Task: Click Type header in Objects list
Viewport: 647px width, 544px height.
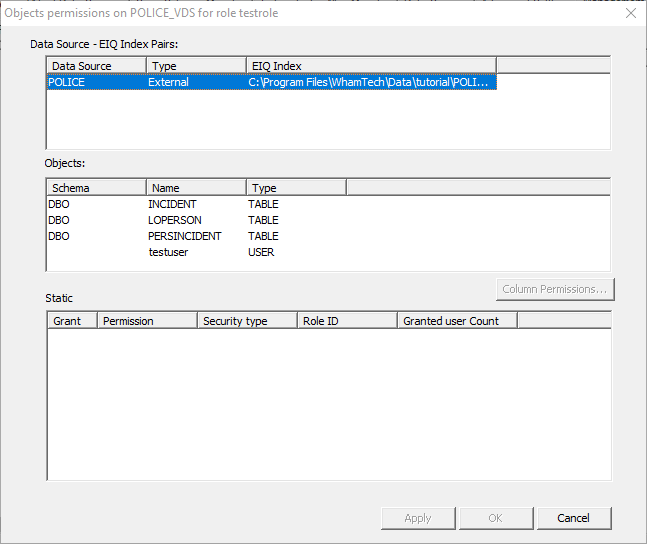Action: (x=296, y=188)
